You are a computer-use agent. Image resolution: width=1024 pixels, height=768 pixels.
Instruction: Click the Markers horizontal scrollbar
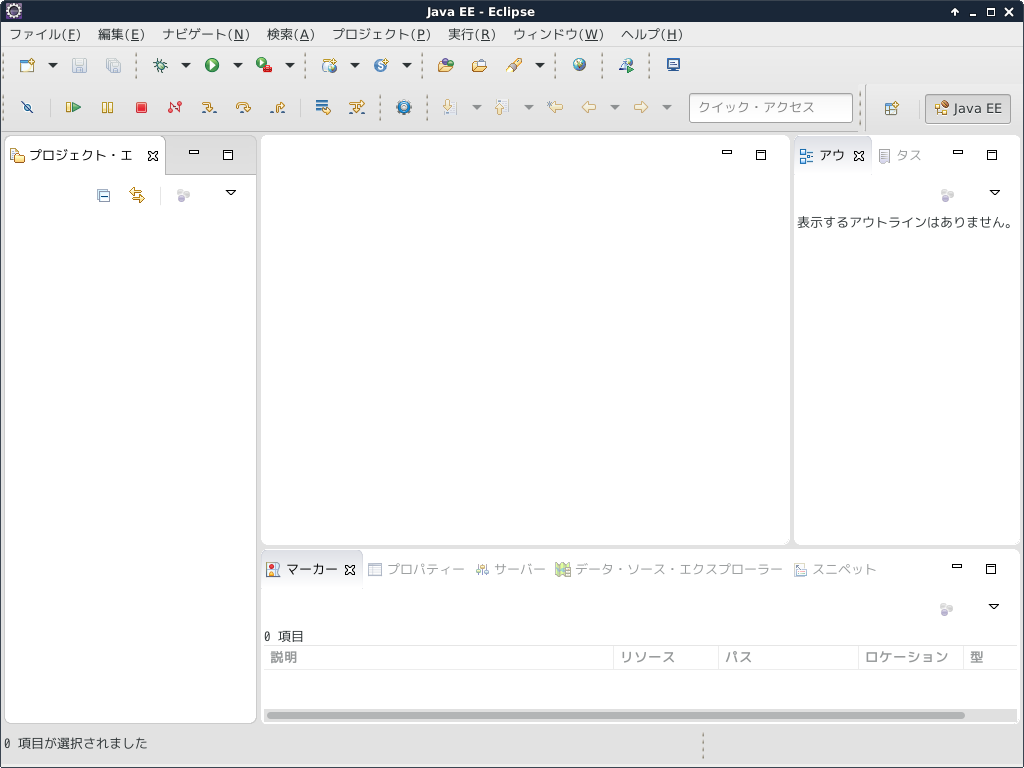point(616,716)
